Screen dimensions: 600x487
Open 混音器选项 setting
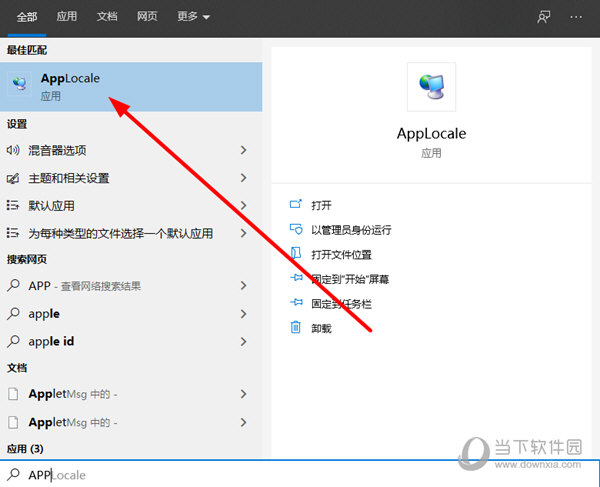[x=57, y=150]
